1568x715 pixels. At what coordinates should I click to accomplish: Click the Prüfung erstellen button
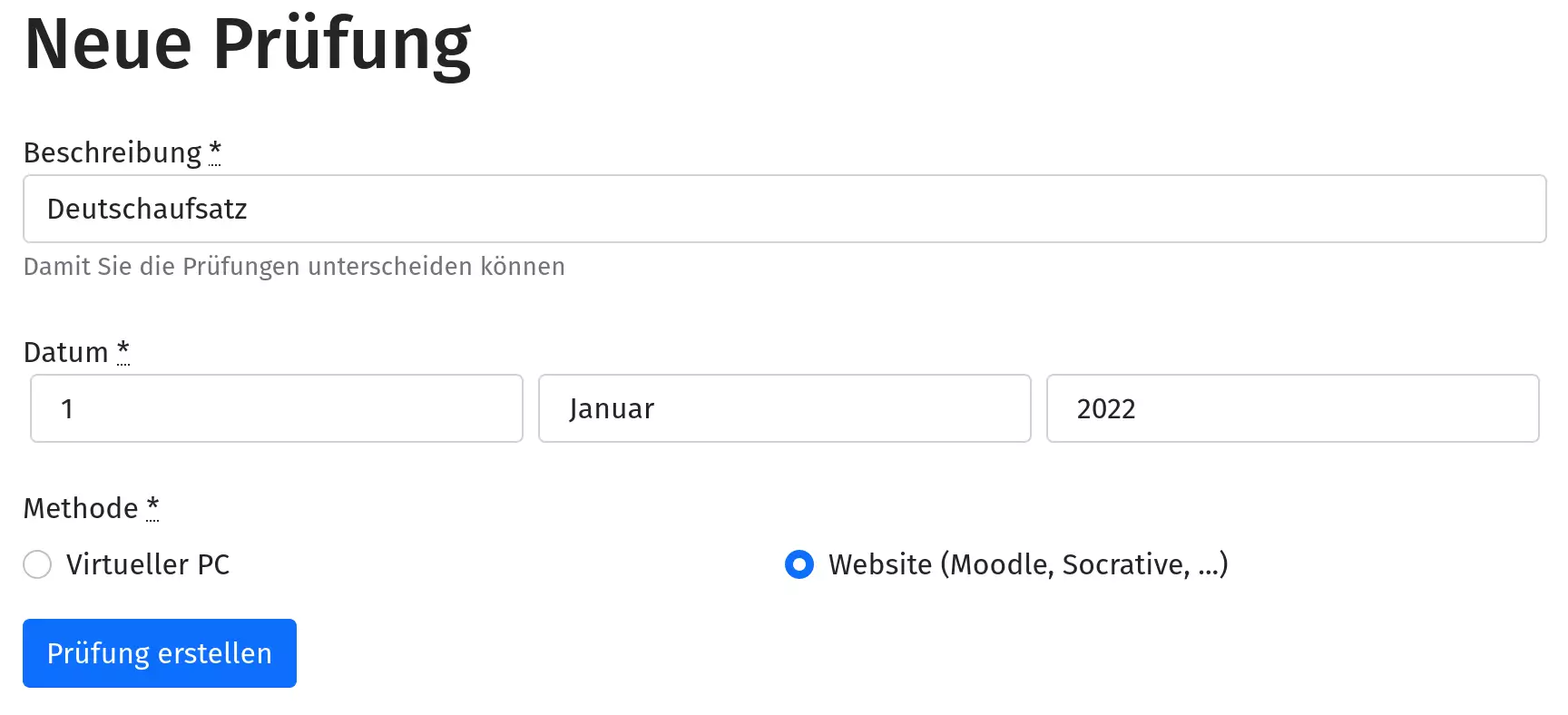tap(160, 653)
